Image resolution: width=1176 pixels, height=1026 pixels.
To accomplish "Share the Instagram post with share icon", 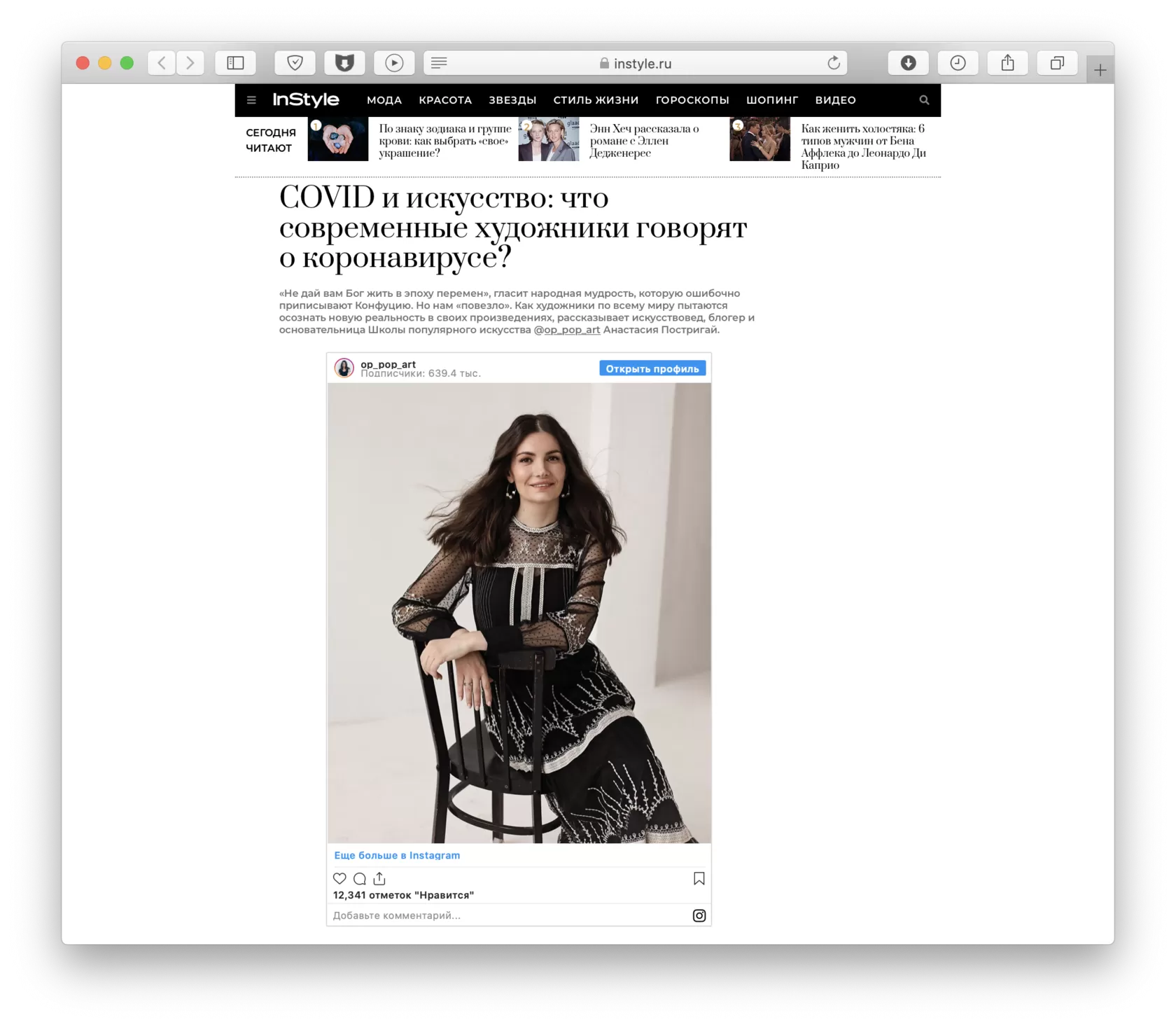I will 379,878.
